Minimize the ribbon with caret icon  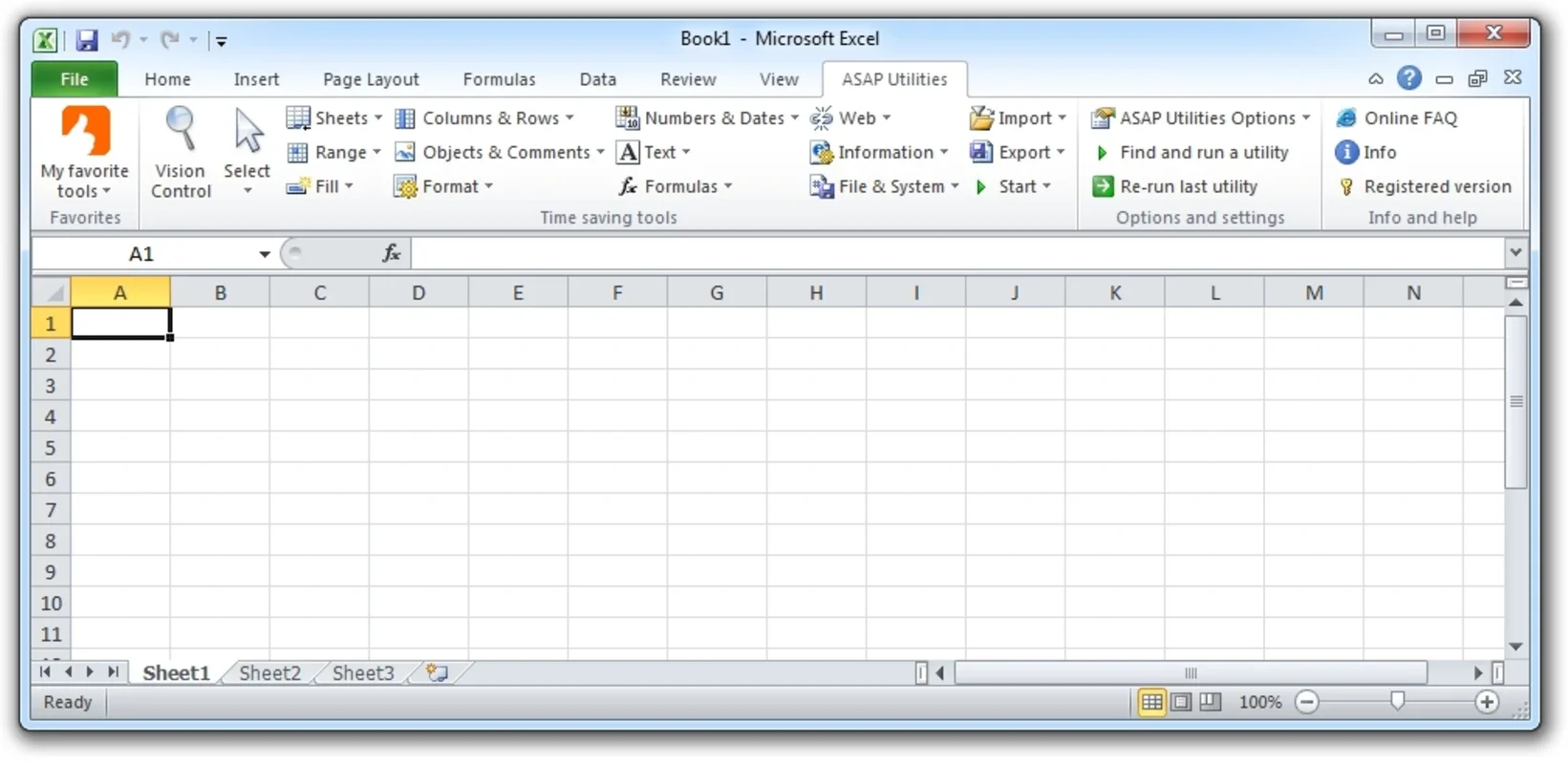[1376, 79]
